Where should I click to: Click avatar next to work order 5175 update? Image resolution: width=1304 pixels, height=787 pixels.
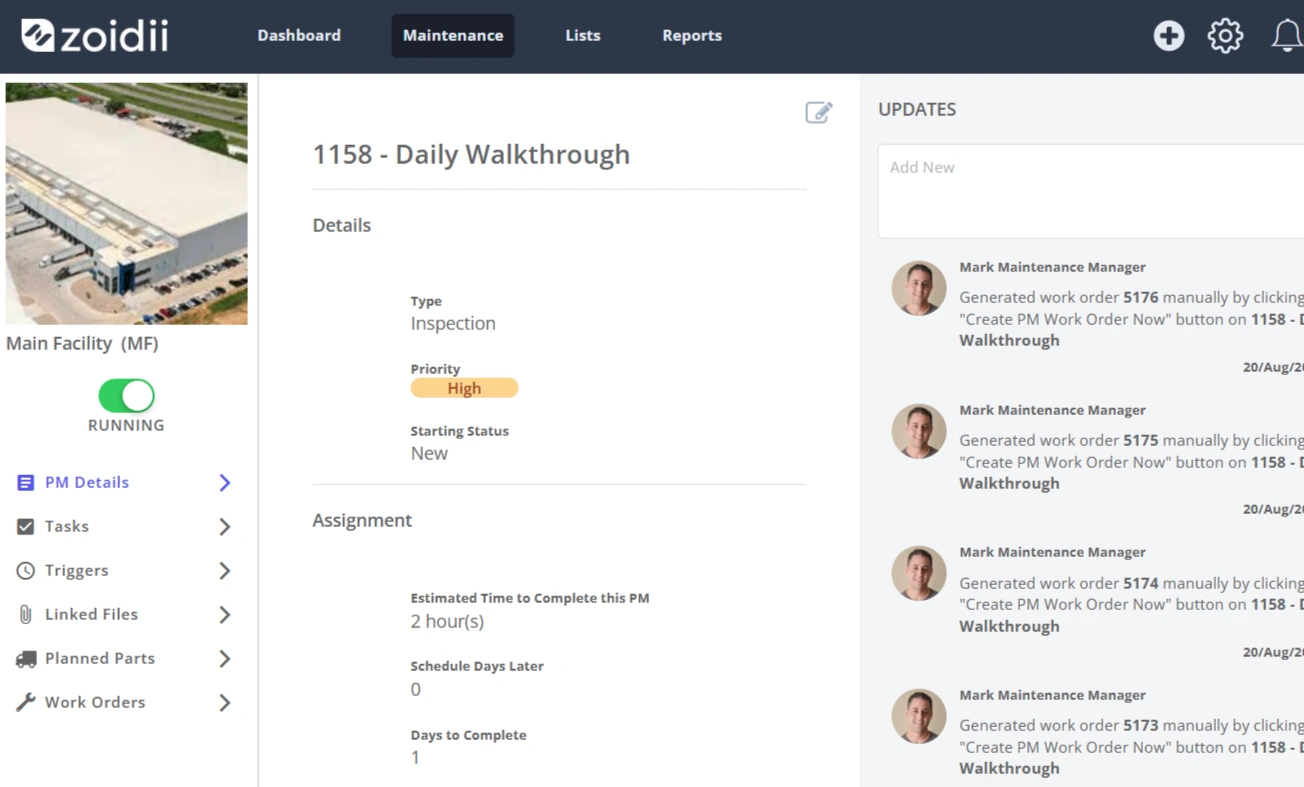click(x=919, y=431)
